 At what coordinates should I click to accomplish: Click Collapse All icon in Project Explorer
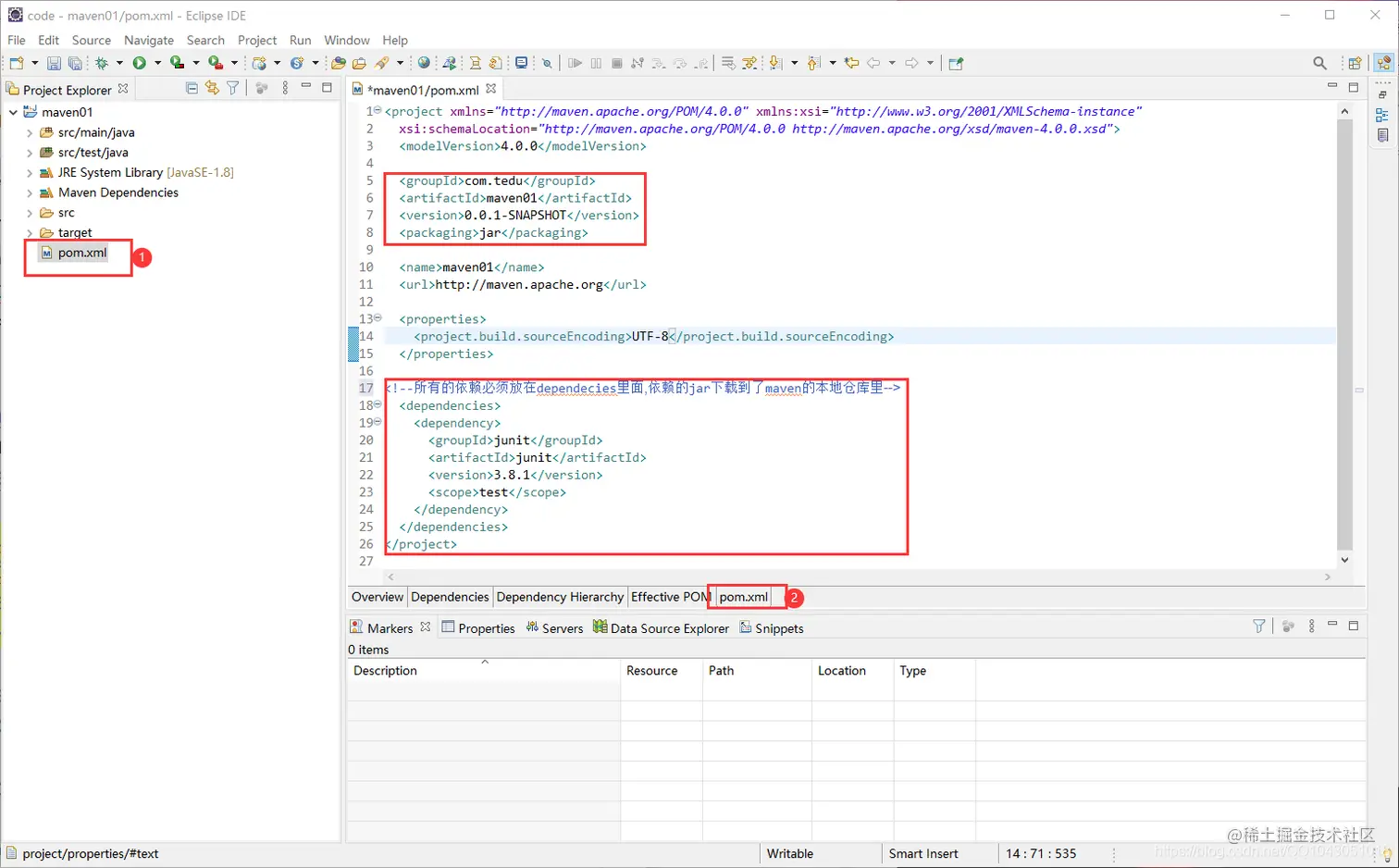point(192,88)
